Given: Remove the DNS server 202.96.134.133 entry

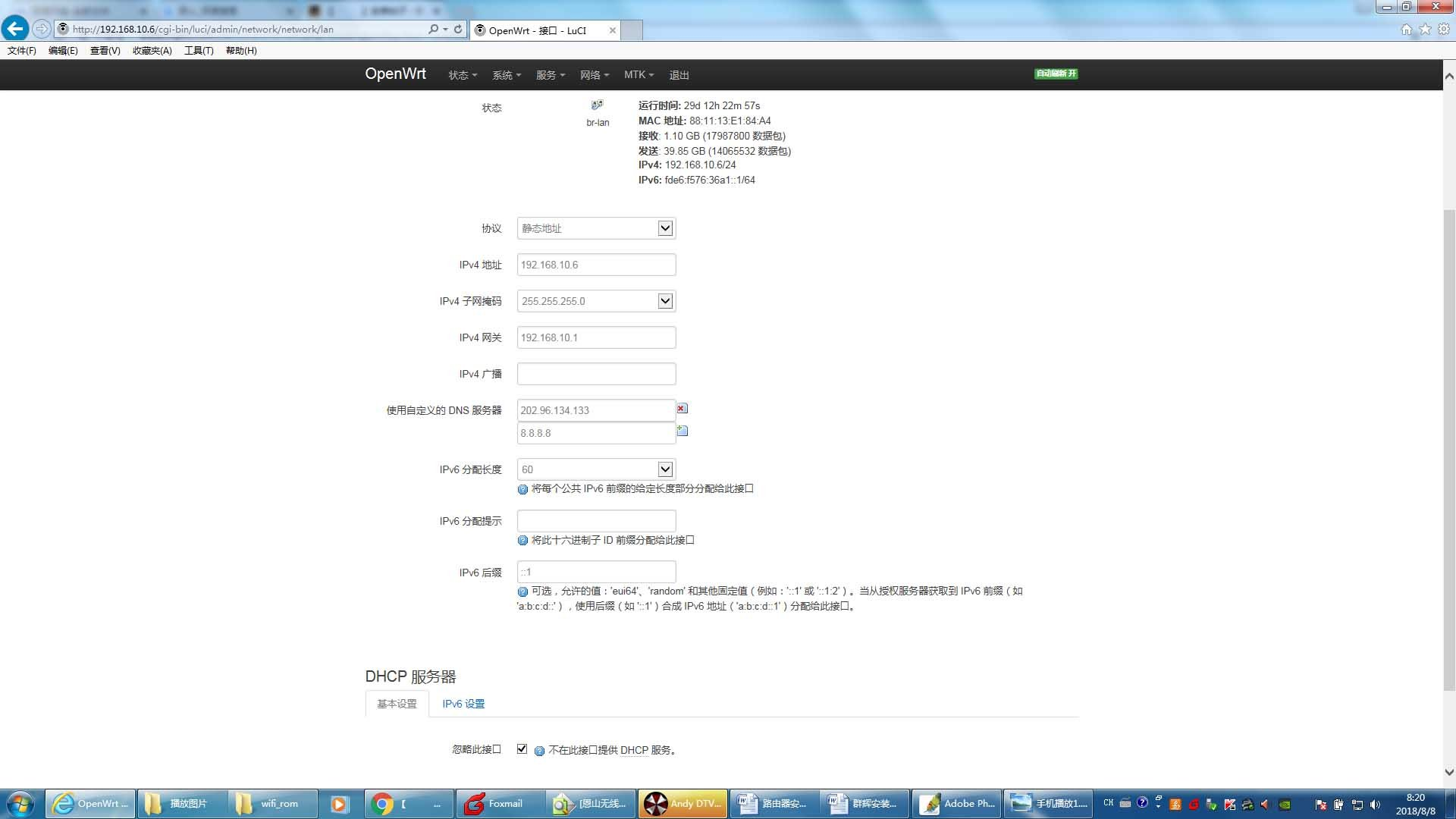Looking at the screenshot, I should click(682, 409).
